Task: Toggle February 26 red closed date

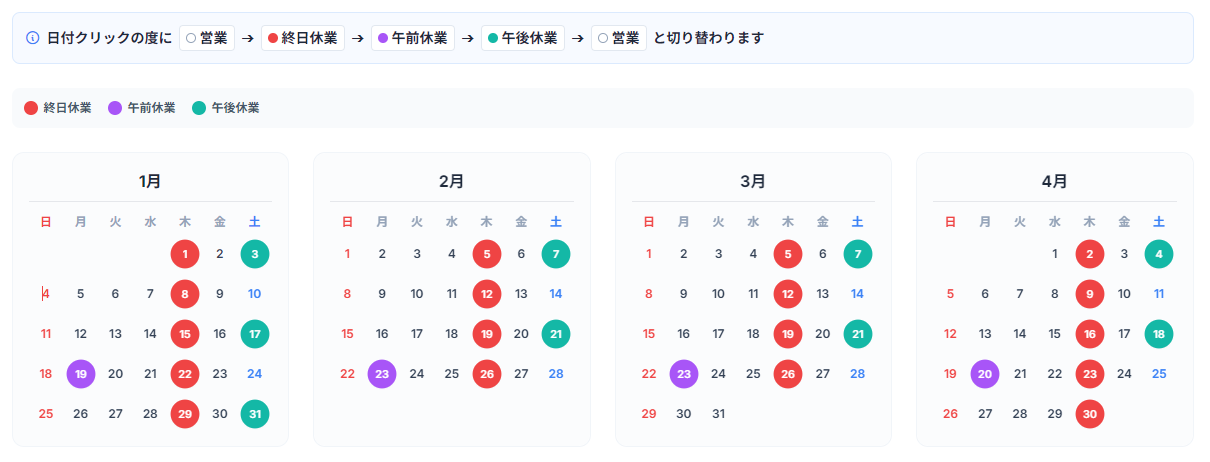Action: 486,374
